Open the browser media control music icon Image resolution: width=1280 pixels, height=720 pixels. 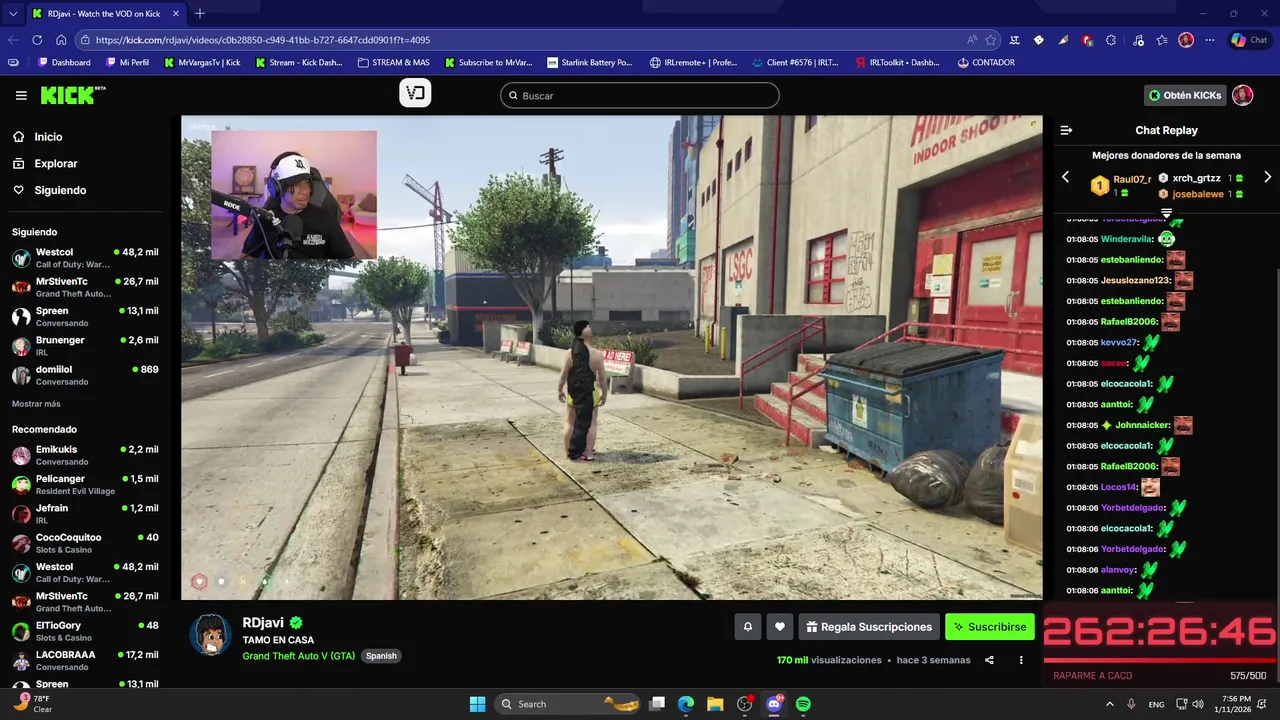click(1138, 40)
